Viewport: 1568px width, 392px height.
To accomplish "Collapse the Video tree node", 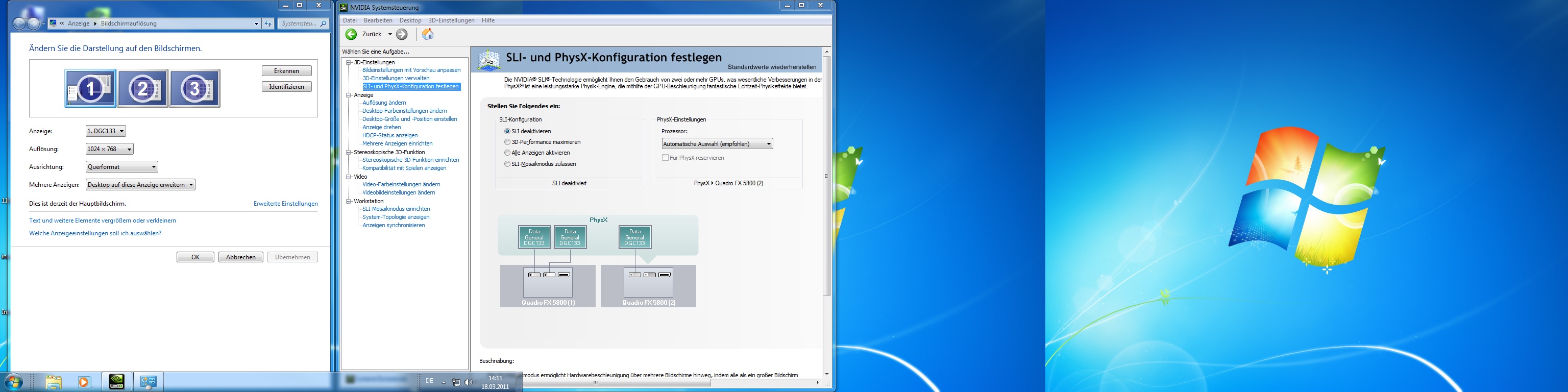I will pos(349,177).
